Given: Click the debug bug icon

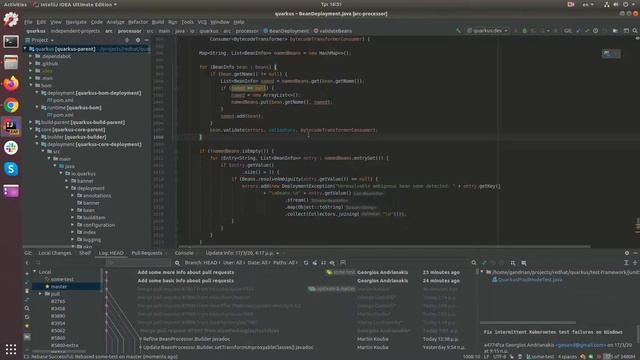Looking at the screenshot, I should [524, 31].
